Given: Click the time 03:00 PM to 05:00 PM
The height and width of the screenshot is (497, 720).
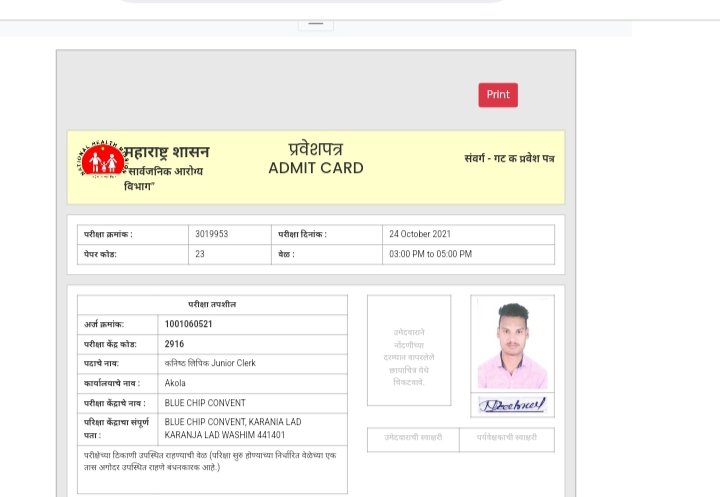Looking at the screenshot, I should point(430,254).
